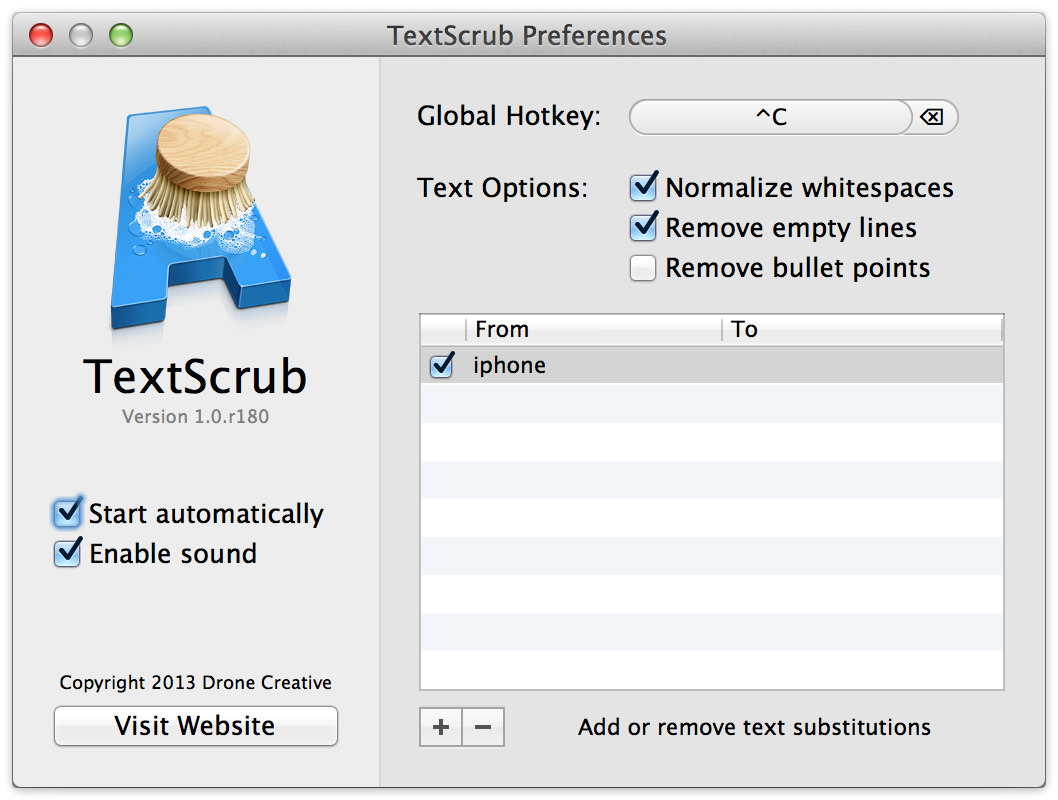The height and width of the screenshot is (800, 1058).
Task: Select the To column header
Action: tap(862, 329)
